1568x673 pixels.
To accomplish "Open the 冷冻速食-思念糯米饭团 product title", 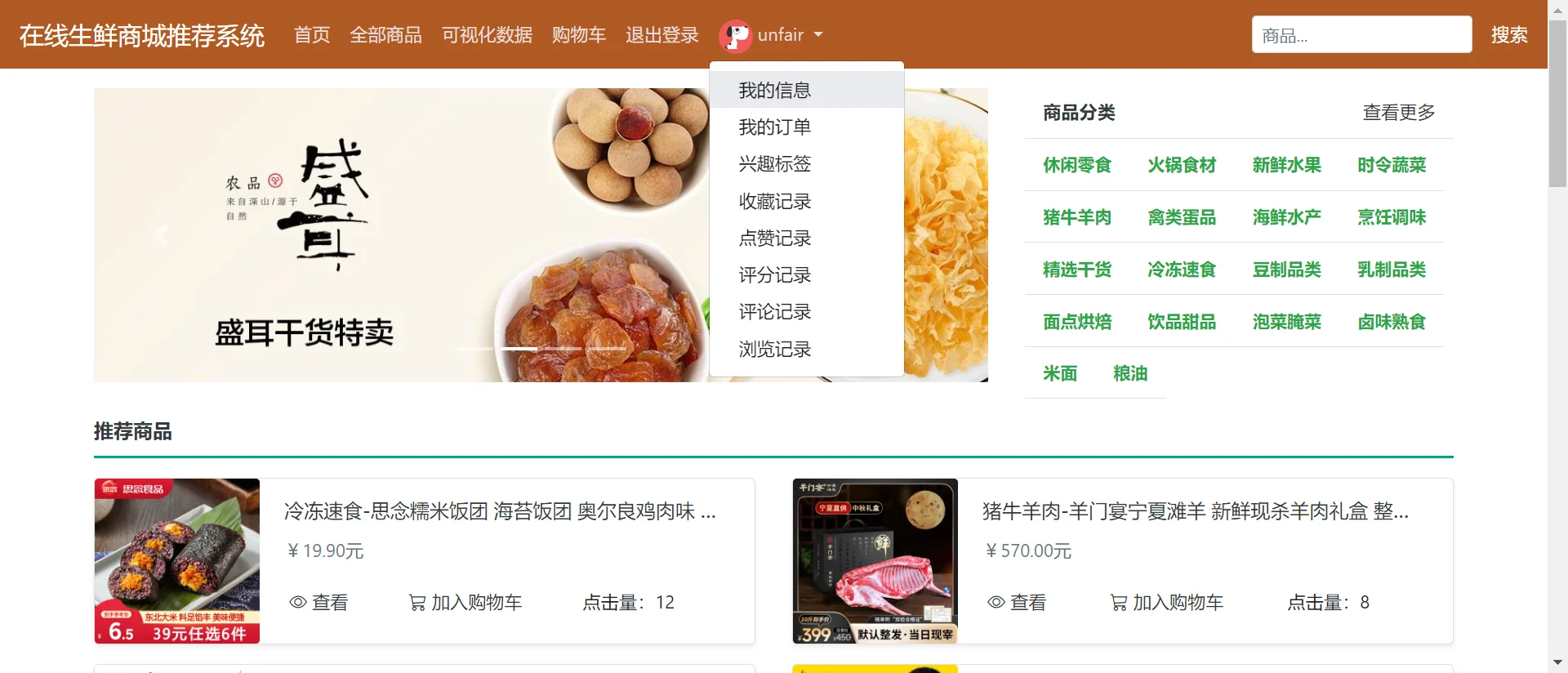I will (500, 511).
